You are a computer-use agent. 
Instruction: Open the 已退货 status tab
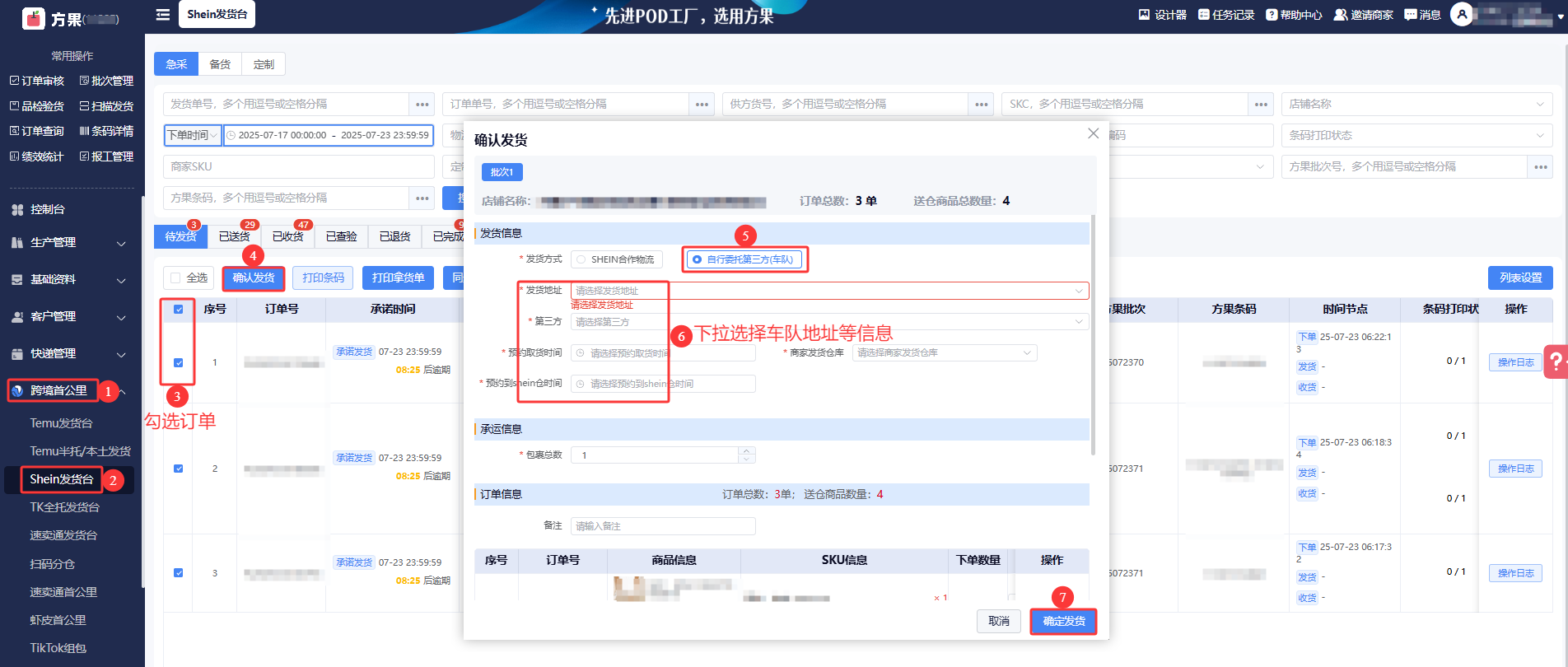394,236
